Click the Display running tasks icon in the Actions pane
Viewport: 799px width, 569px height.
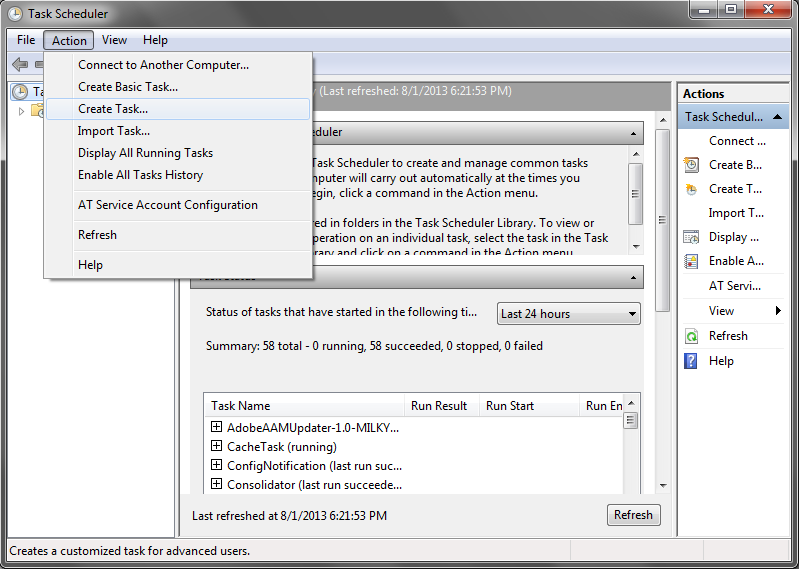691,237
